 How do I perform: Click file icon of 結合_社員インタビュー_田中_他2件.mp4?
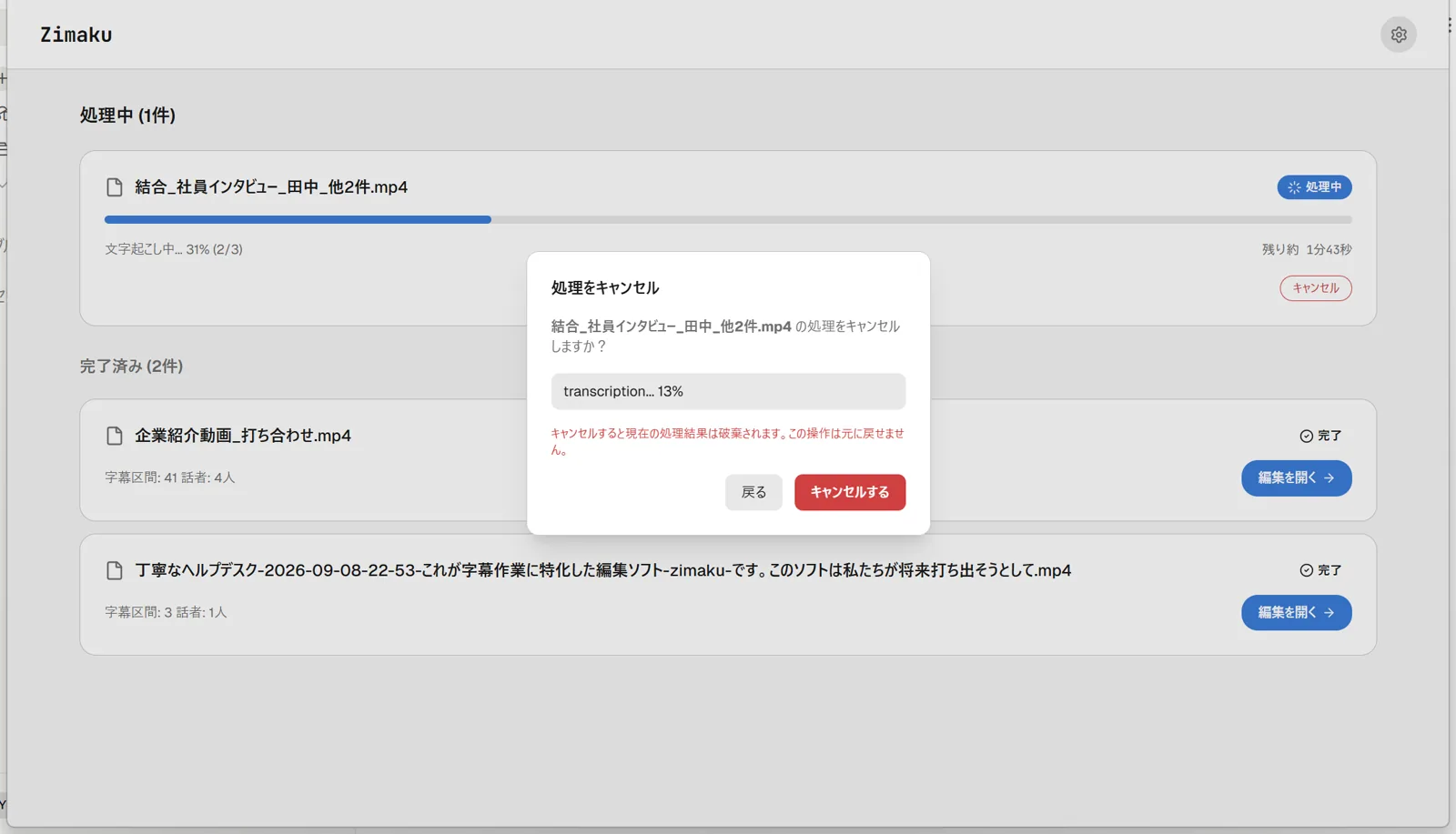tap(115, 187)
